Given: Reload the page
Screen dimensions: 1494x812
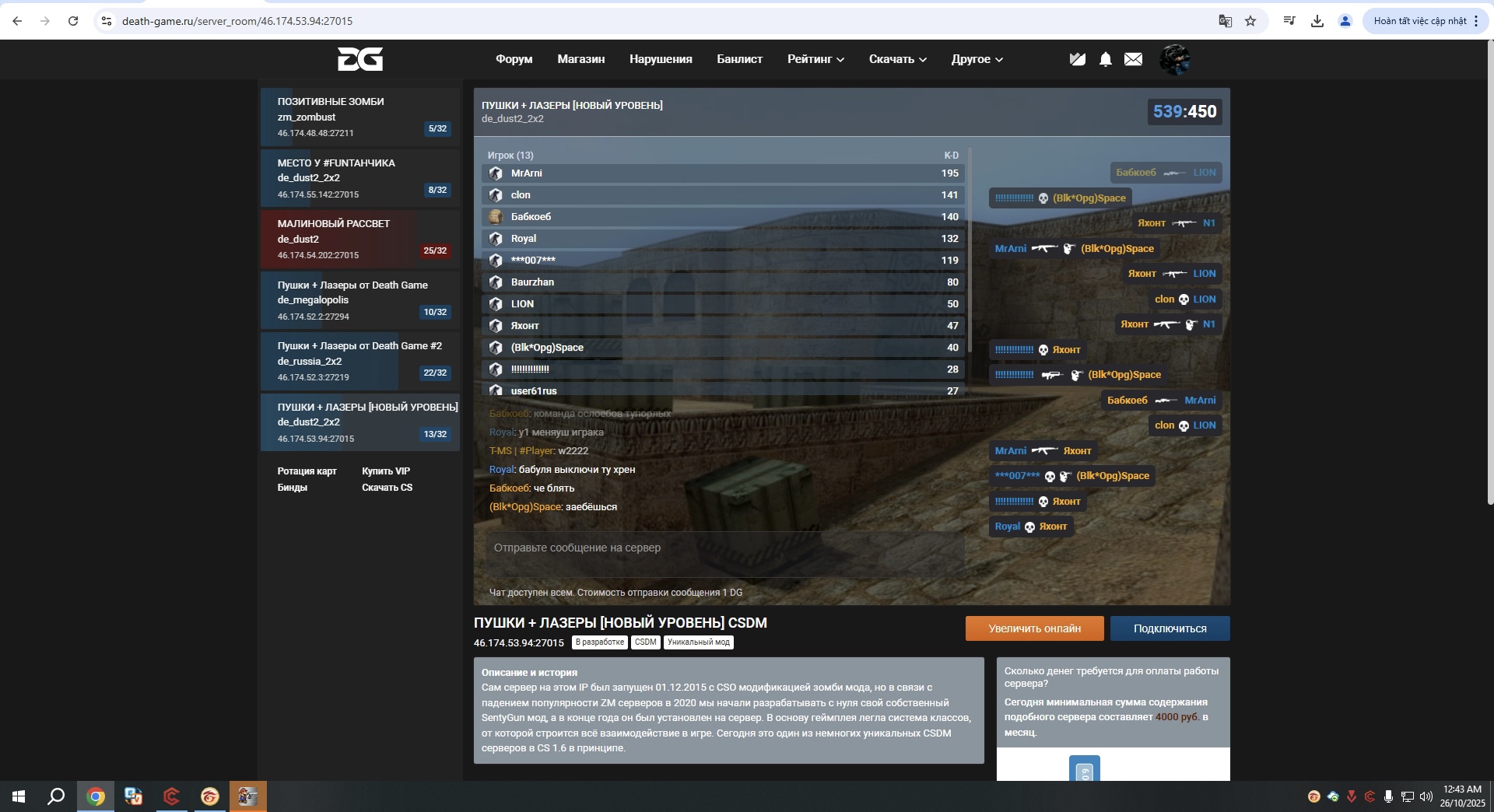Looking at the screenshot, I should [73, 21].
